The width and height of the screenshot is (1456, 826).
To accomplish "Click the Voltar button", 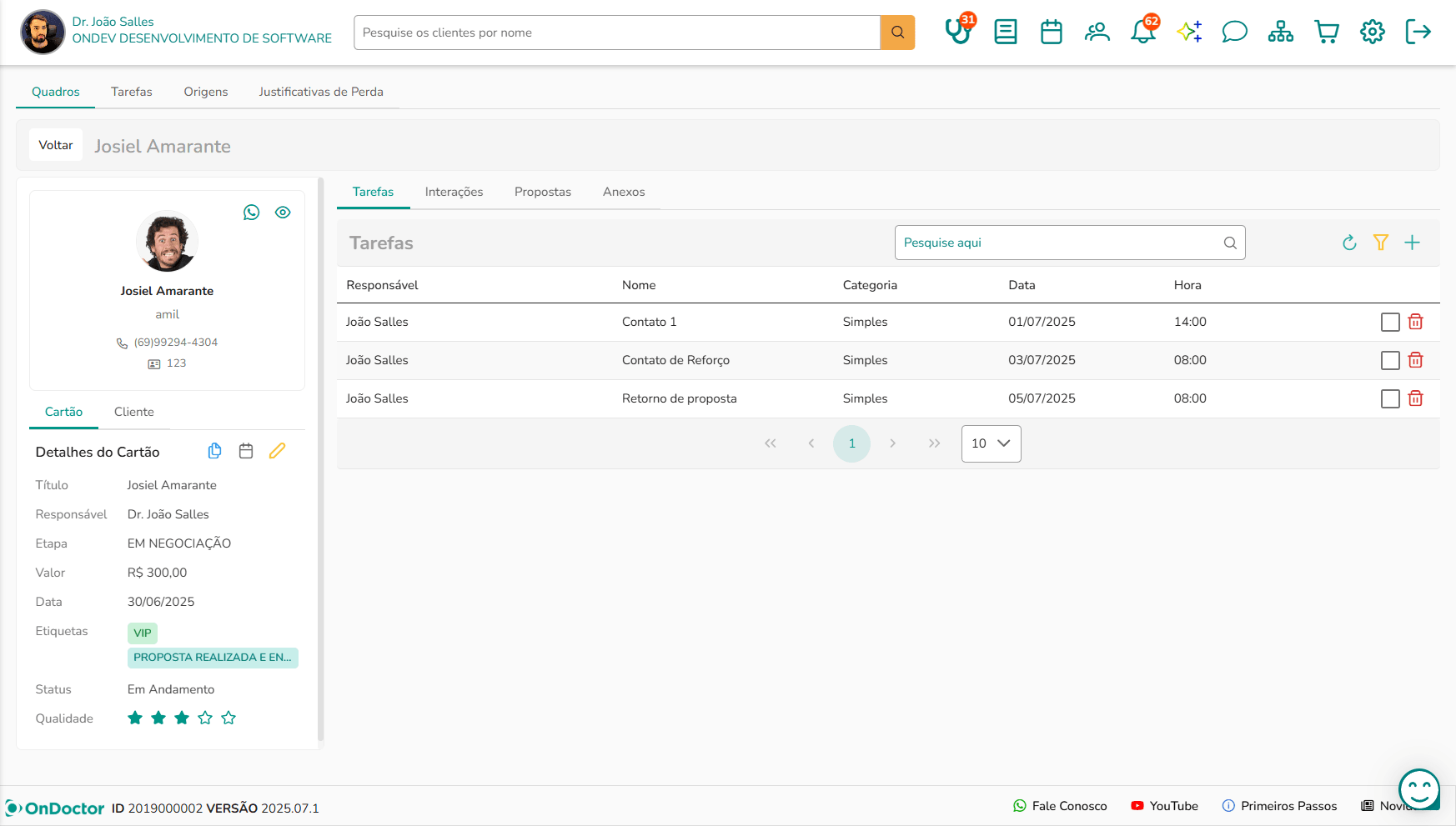I will pos(56,145).
